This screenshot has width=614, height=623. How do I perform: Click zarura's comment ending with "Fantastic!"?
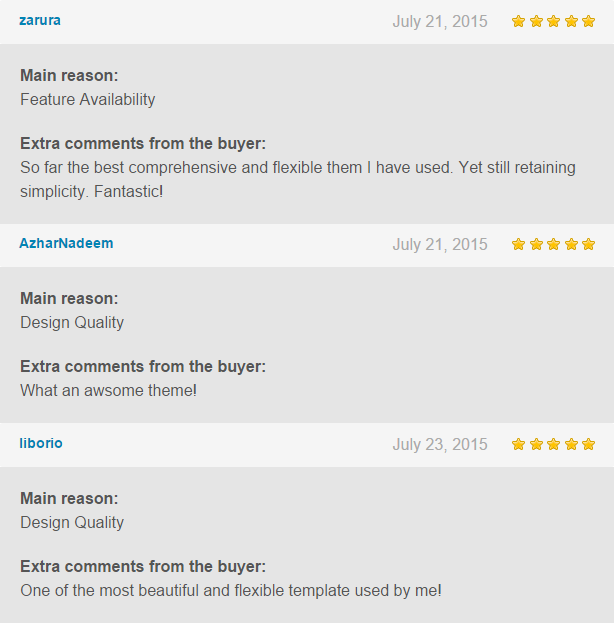[297, 178]
